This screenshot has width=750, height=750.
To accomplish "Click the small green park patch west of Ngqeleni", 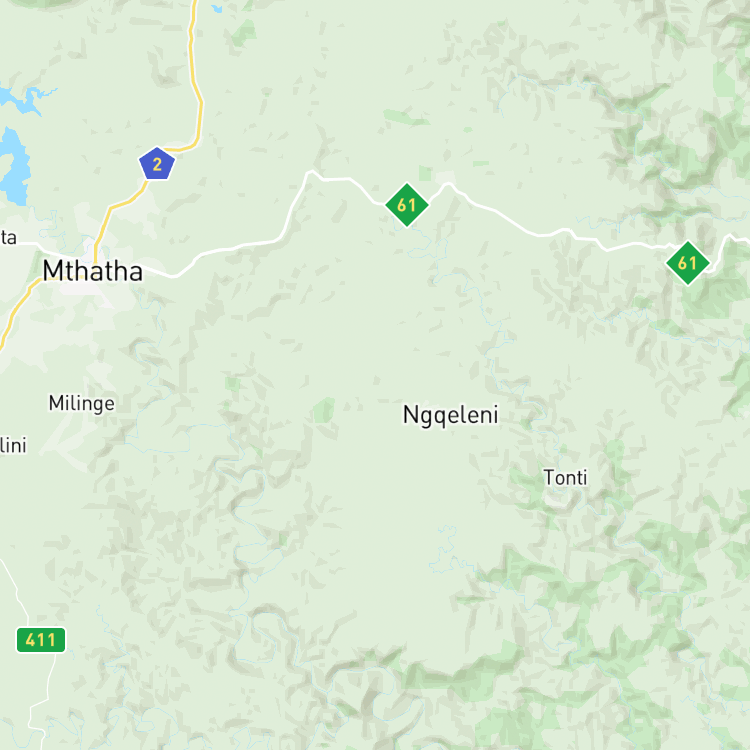I will (x=323, y=410).
